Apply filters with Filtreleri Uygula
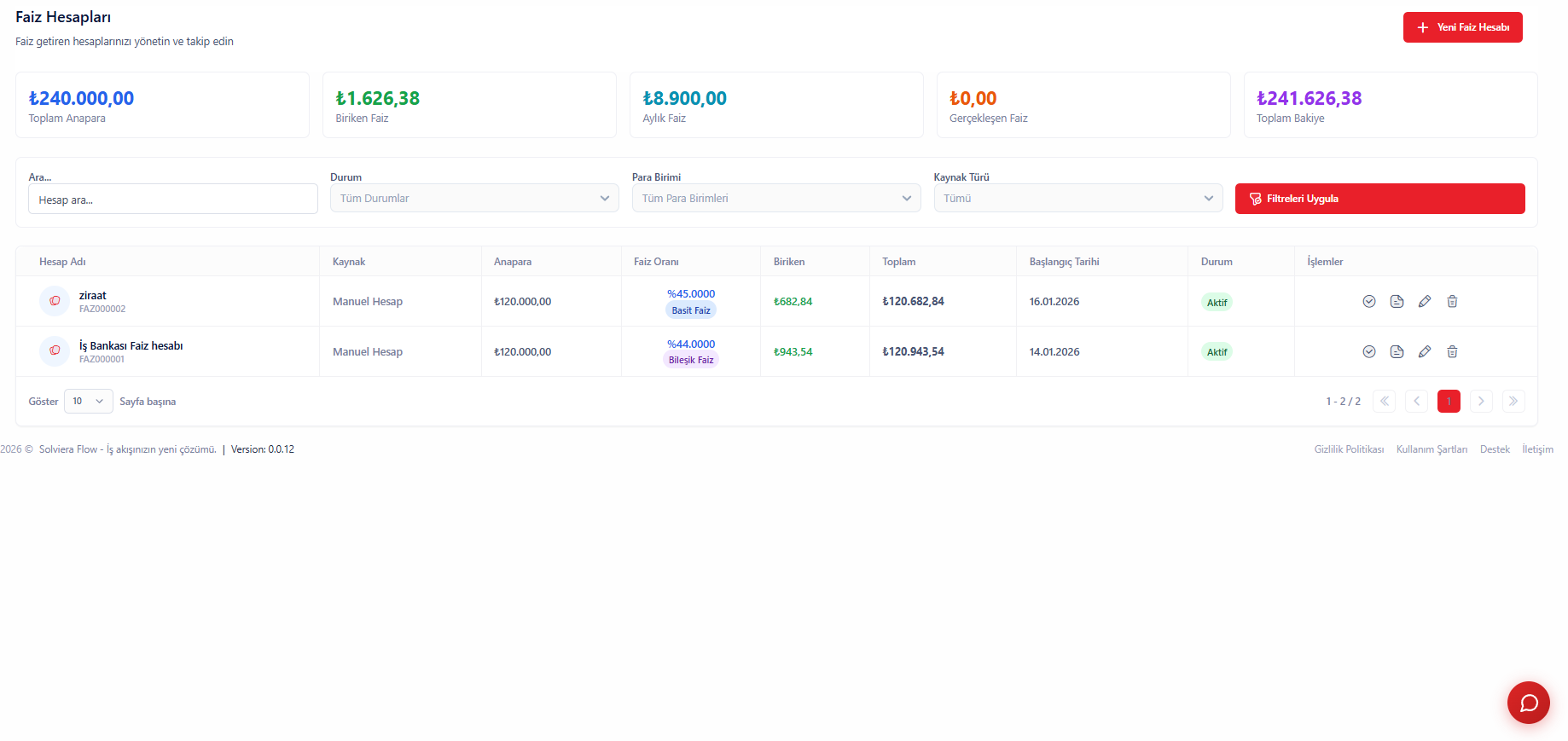The height and width of the screenshot is (741, 1568). 1379,199
